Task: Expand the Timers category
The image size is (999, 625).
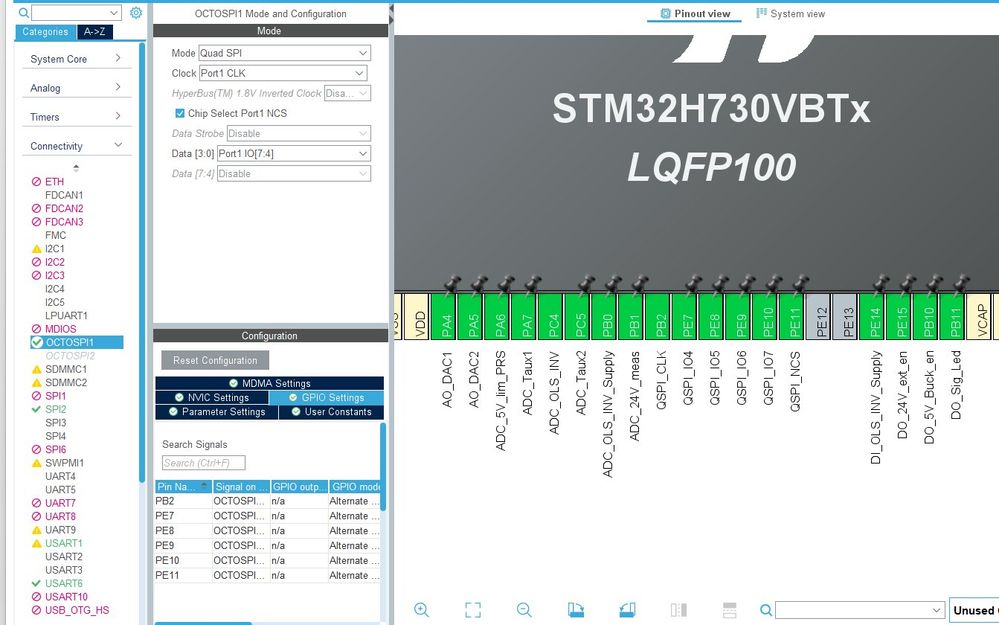Action: (x=76, y=117)
